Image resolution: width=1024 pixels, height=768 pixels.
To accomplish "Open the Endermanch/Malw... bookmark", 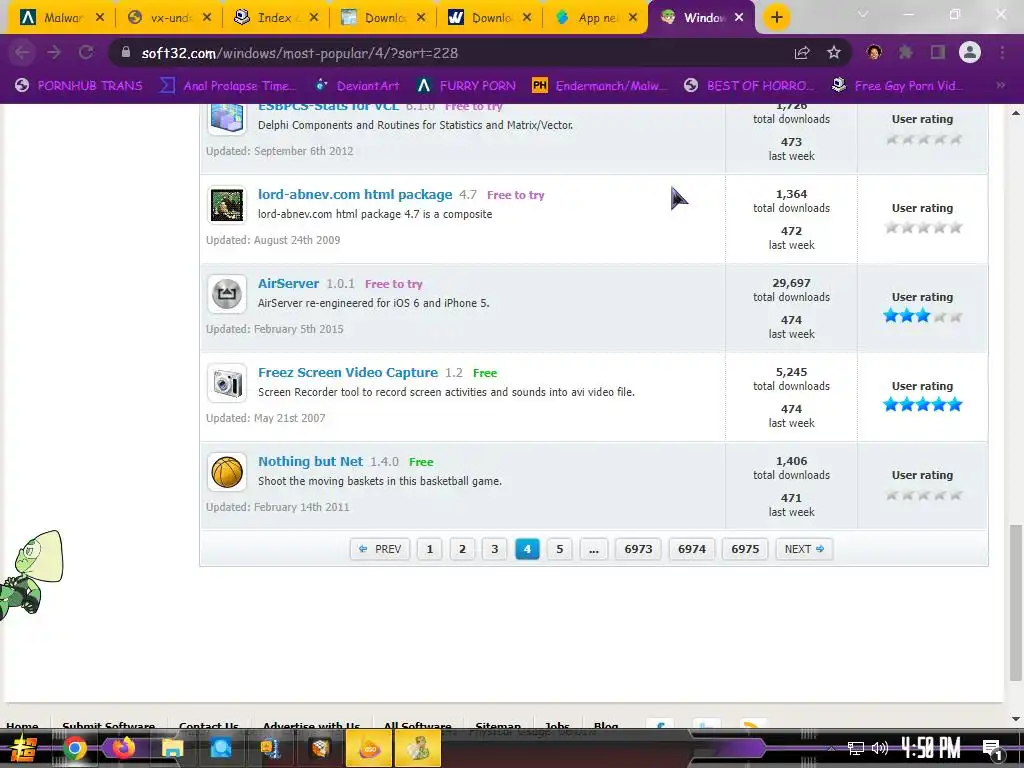I will coord(600,86).
